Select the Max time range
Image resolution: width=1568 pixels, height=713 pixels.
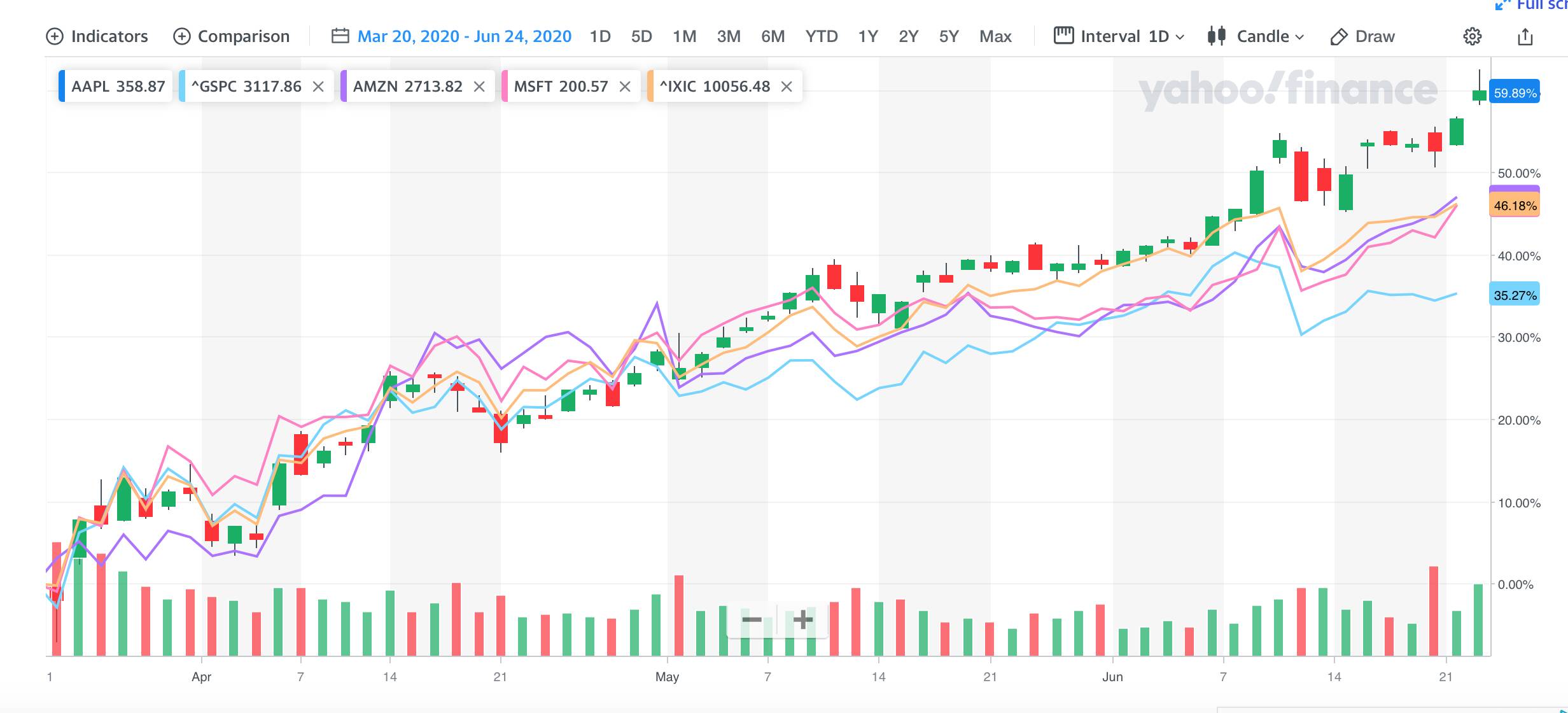click(x=995, y=36)
